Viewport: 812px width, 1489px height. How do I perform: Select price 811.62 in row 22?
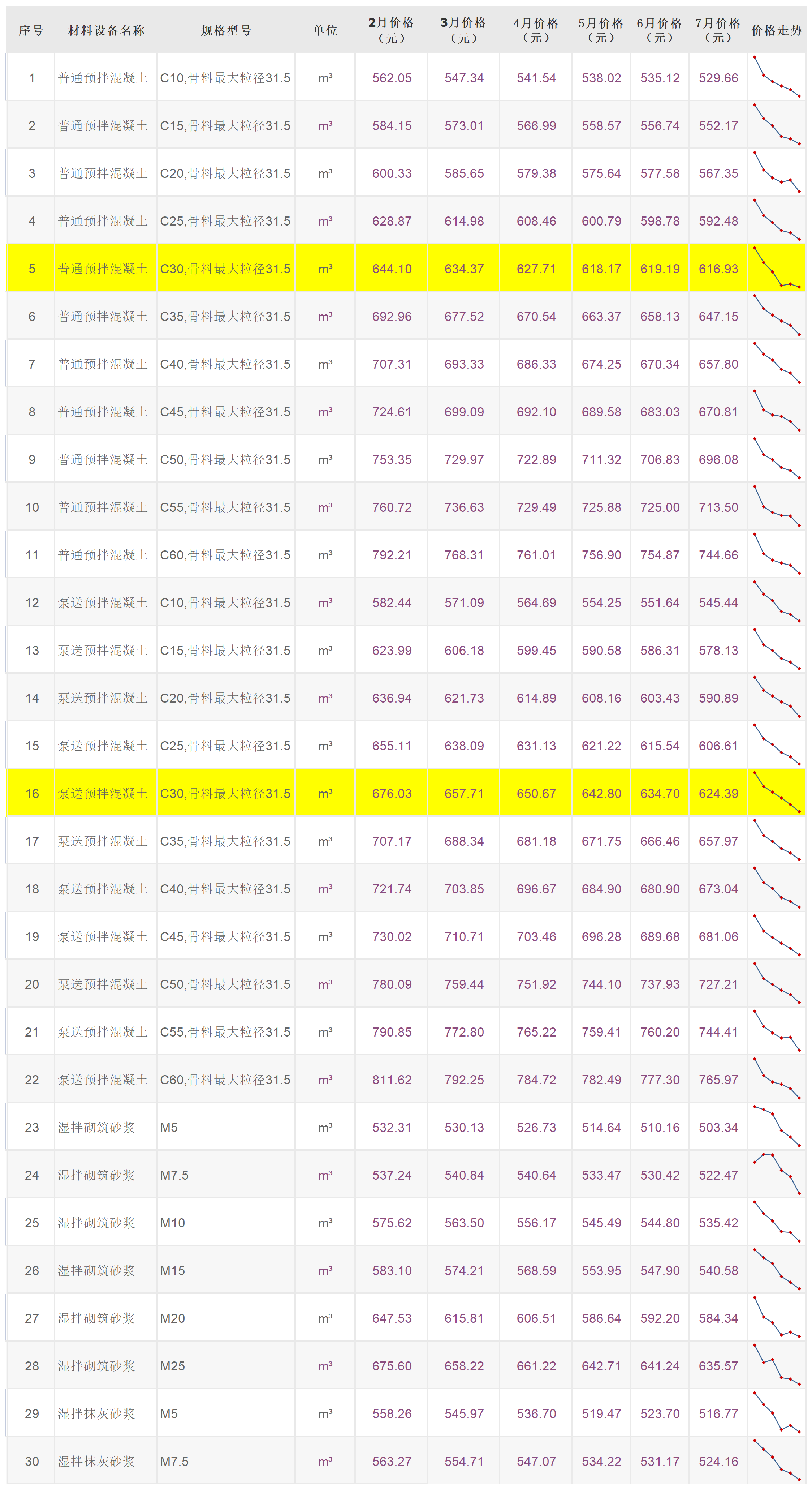coord(392,1080)
